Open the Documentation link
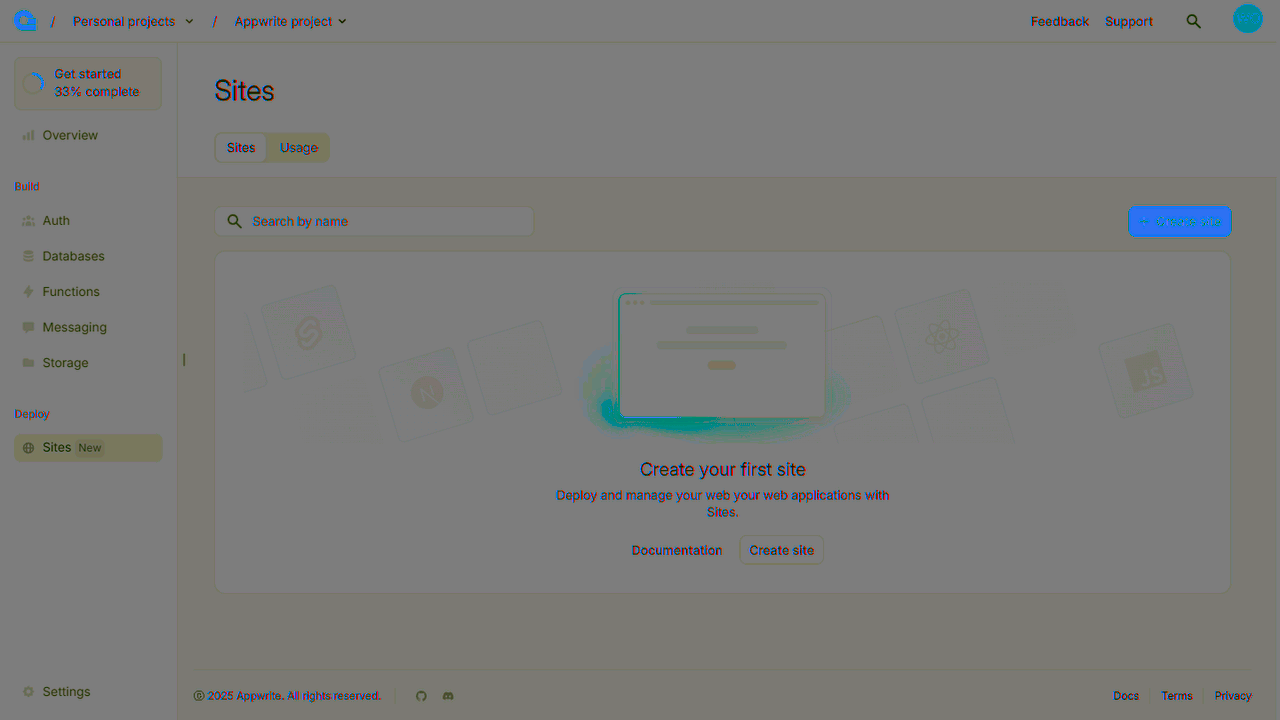This screenshot has height=720, width=1280. [x=677, y=550]
